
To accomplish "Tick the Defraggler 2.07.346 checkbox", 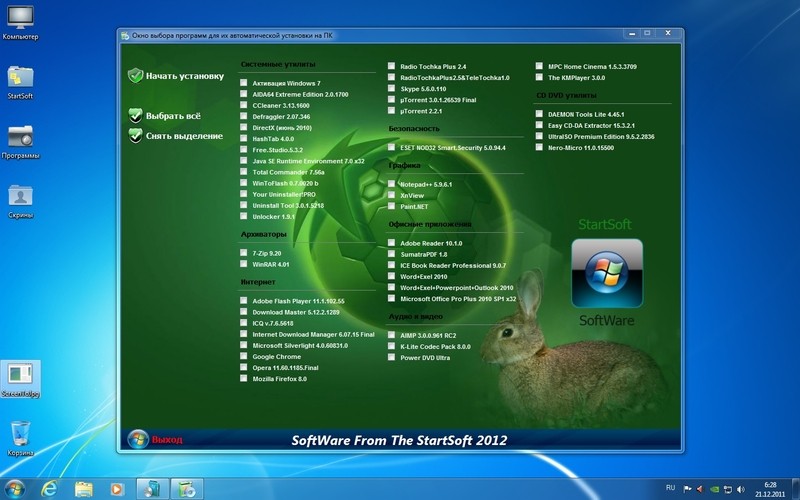I will [x=243, y=116].
